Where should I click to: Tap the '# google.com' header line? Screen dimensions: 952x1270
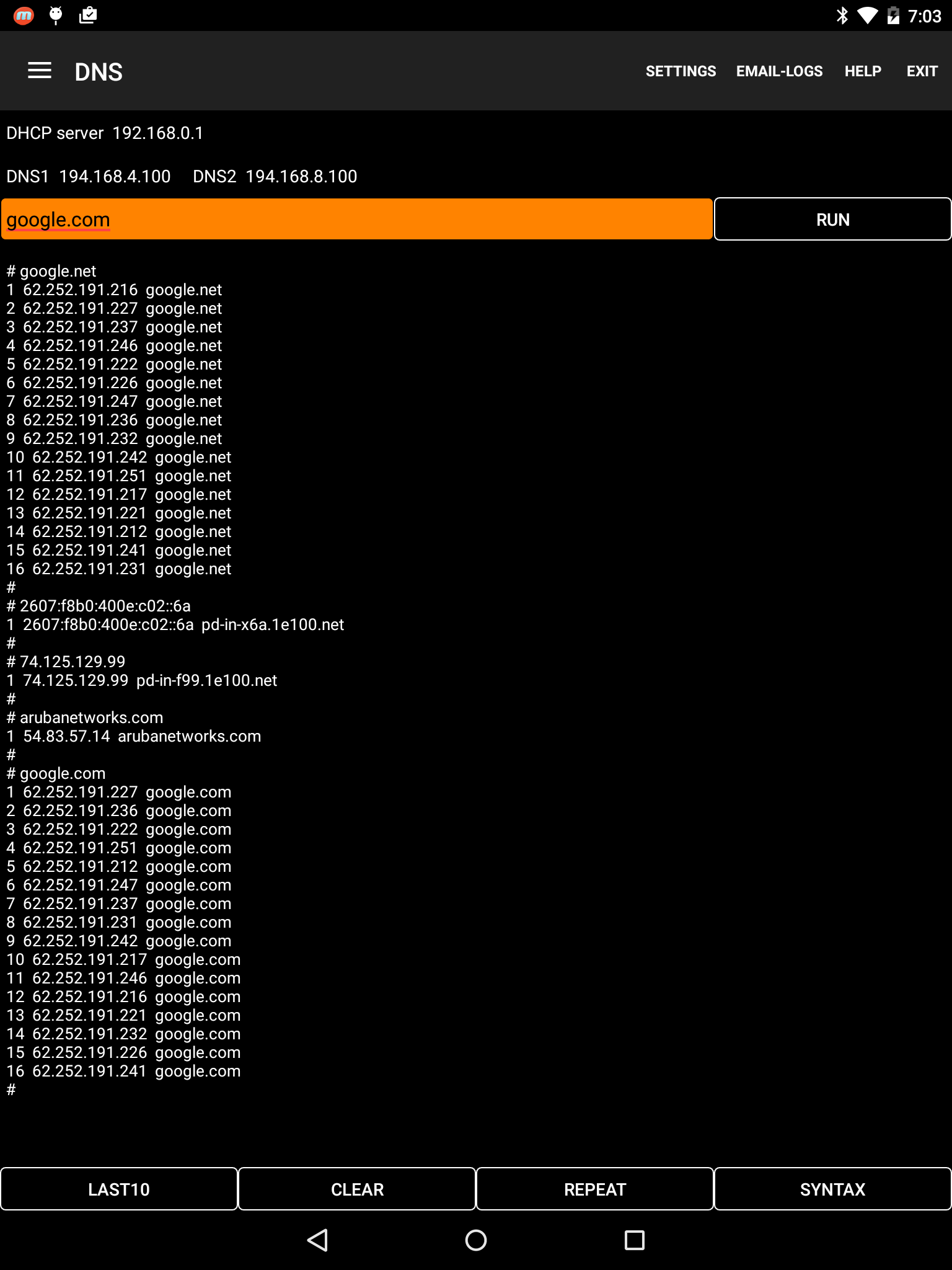[56, 773]
